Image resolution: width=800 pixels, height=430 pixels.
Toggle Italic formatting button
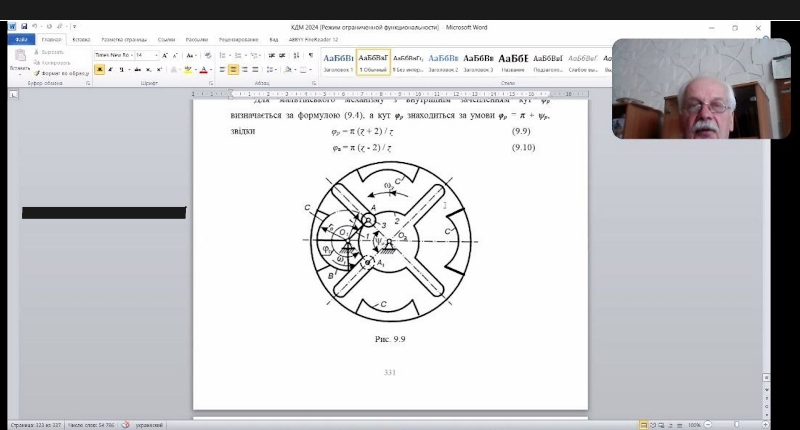pyautogui.click(x=110, y=69)
